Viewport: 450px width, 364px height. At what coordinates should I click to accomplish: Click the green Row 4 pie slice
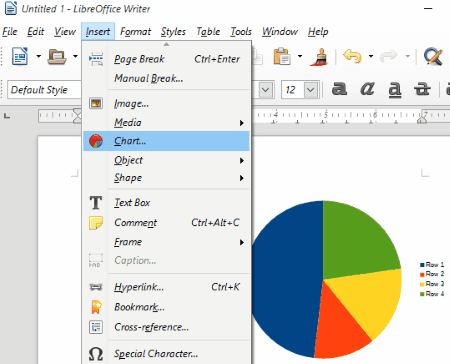point(357,243)
